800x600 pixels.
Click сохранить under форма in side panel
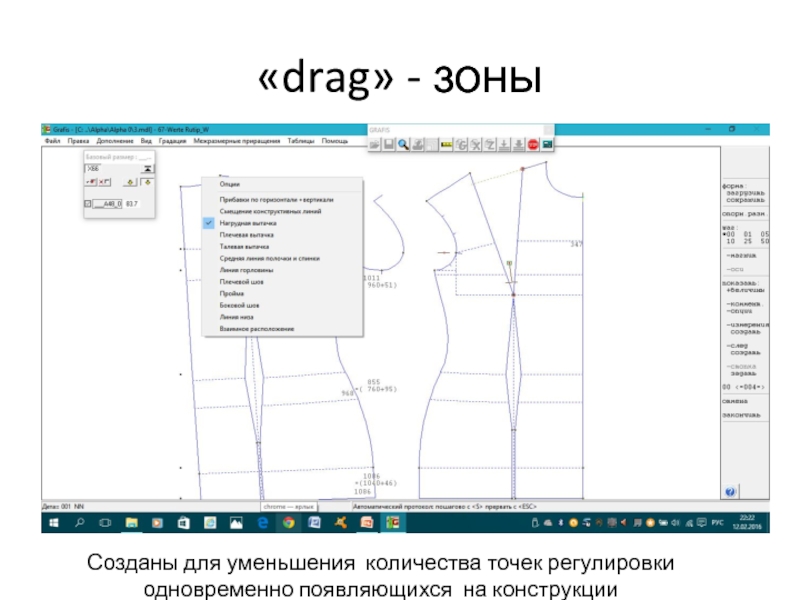[x=746, y=202]
